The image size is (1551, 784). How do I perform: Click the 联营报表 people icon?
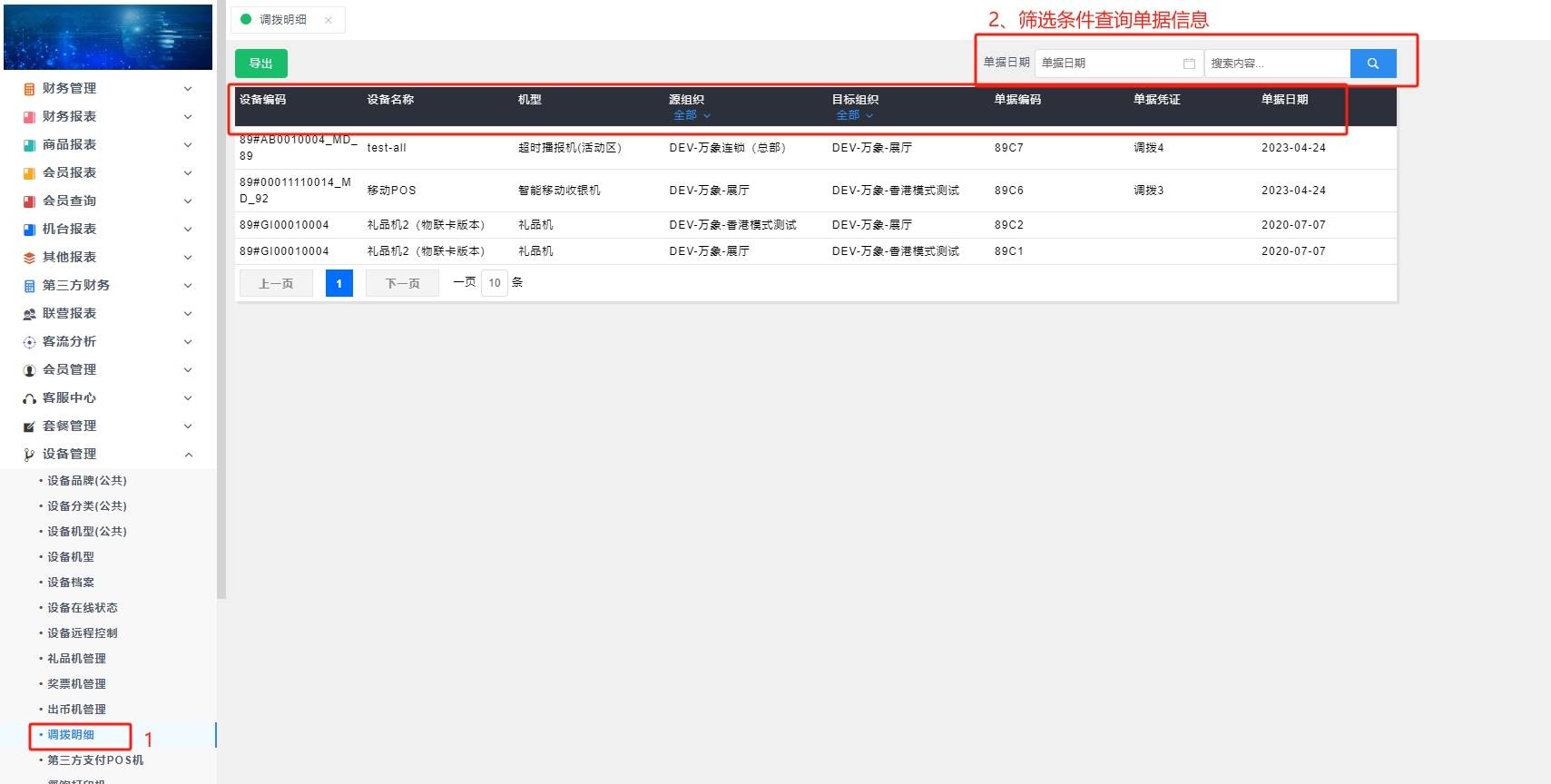29,314
